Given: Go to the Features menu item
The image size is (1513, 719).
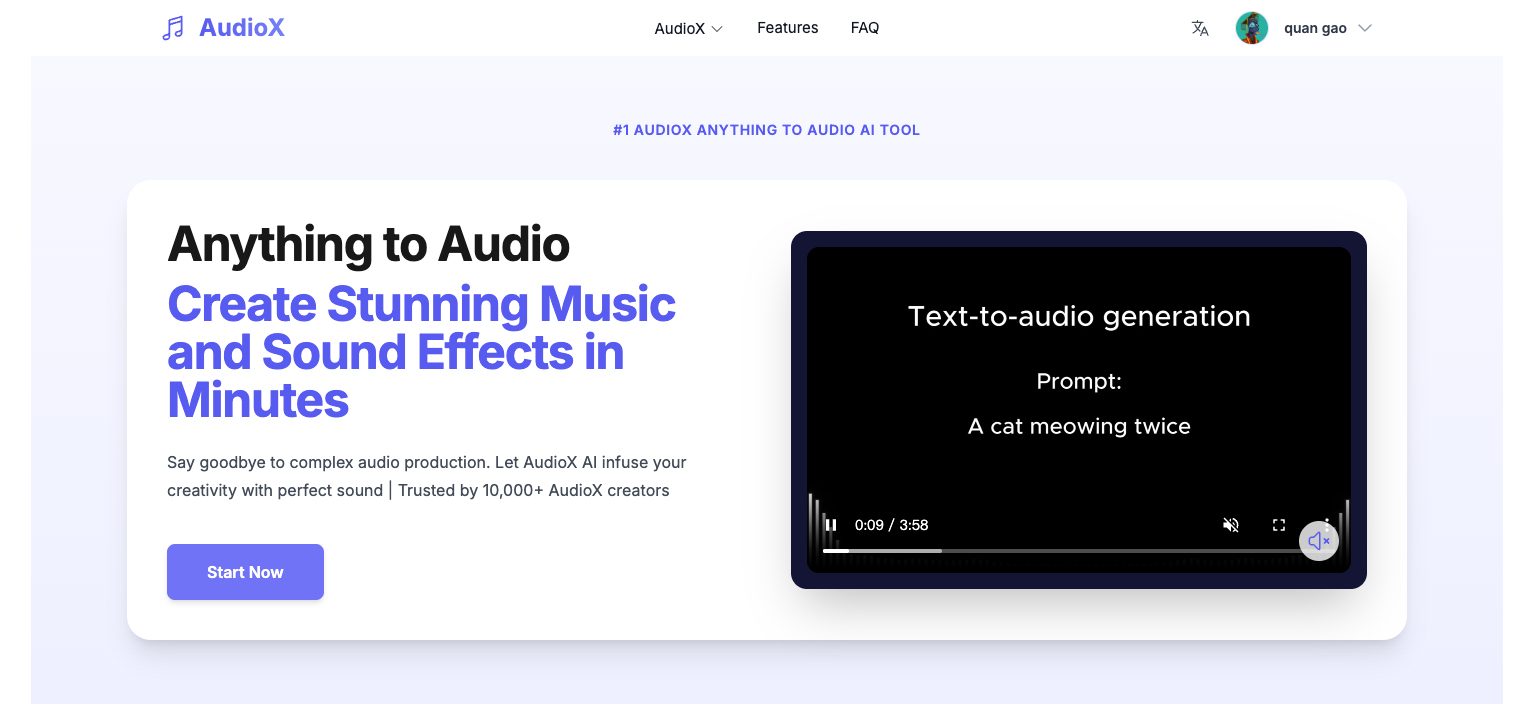Looking at the screenshot, I should (788, 28).
